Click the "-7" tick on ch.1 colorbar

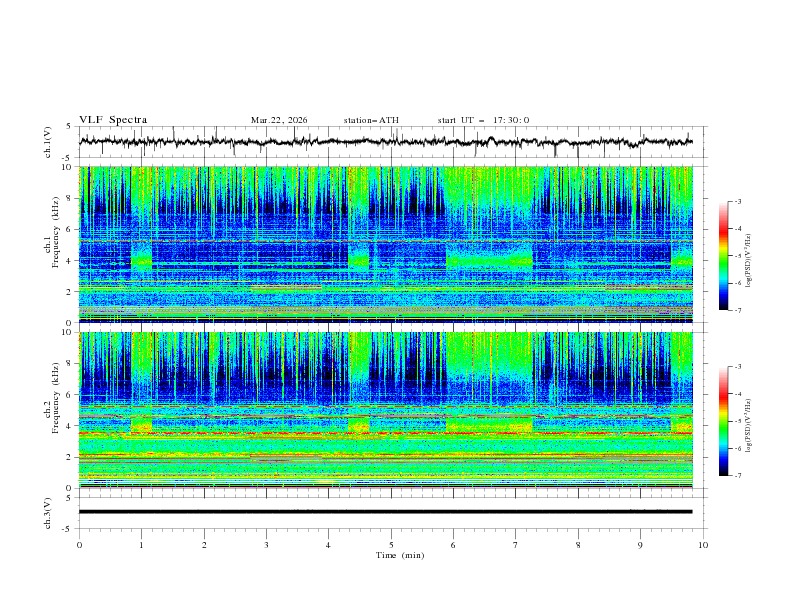coord(738,310)
